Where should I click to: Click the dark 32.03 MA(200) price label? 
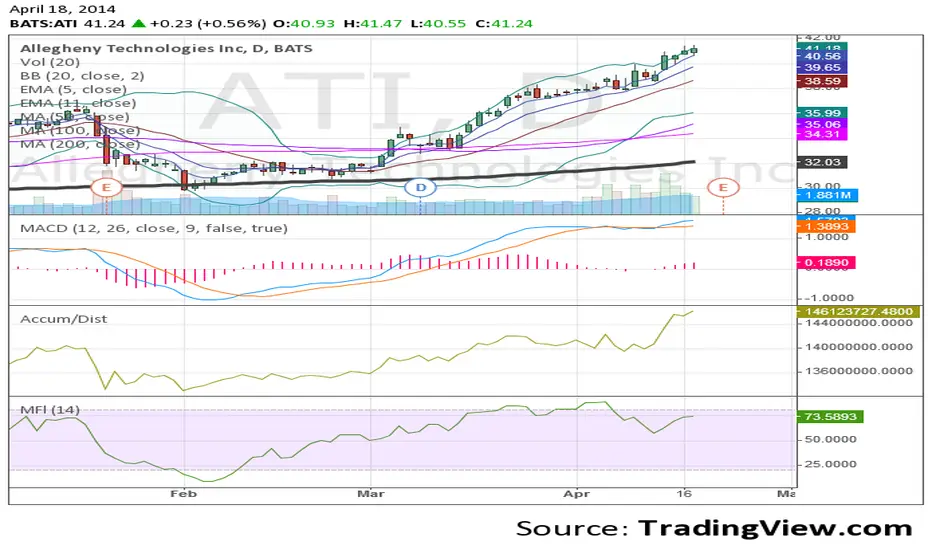coord(822,162)
